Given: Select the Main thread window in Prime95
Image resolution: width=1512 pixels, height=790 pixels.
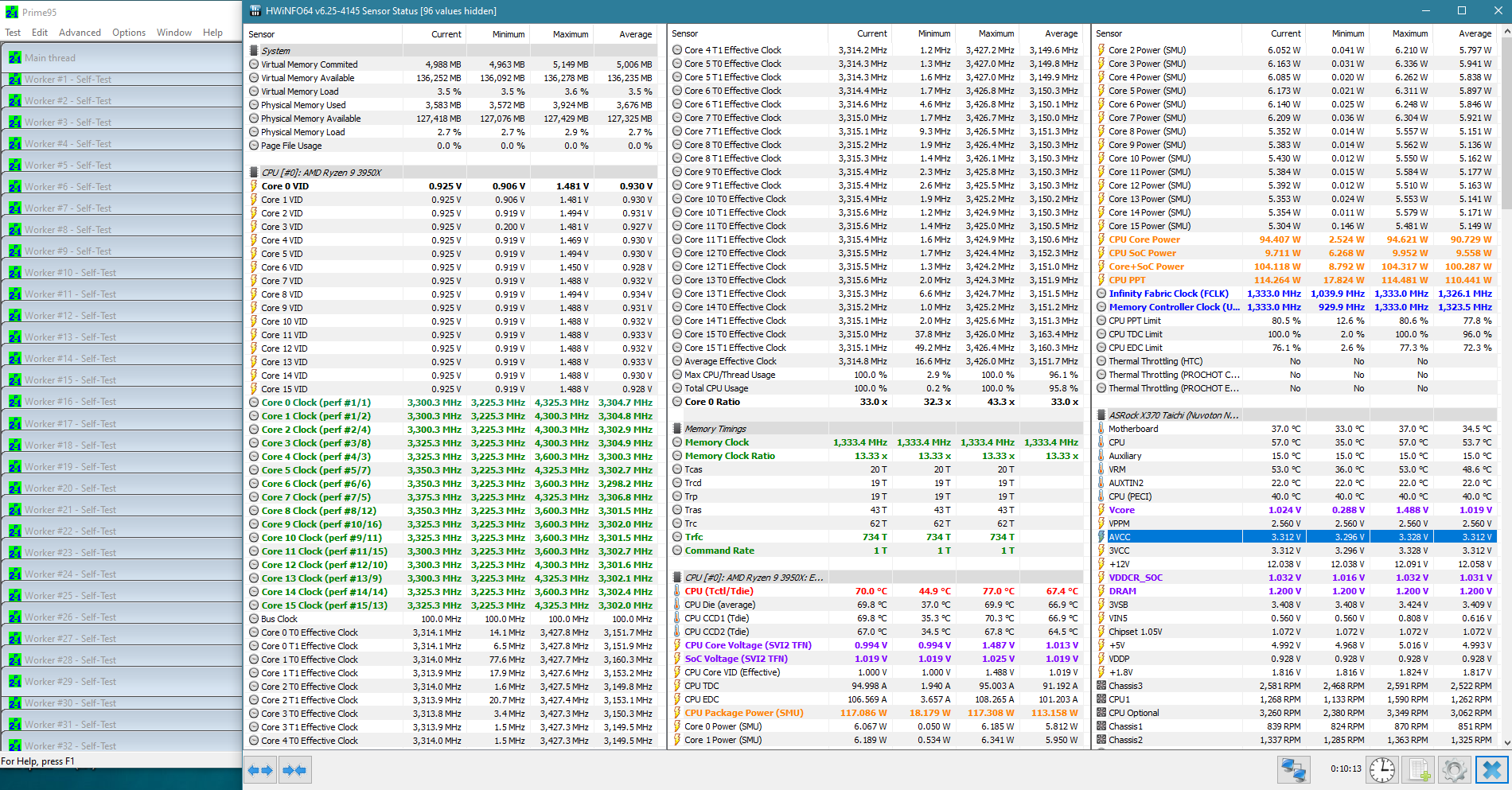Looking at the screenshot, I should (121, 57).
